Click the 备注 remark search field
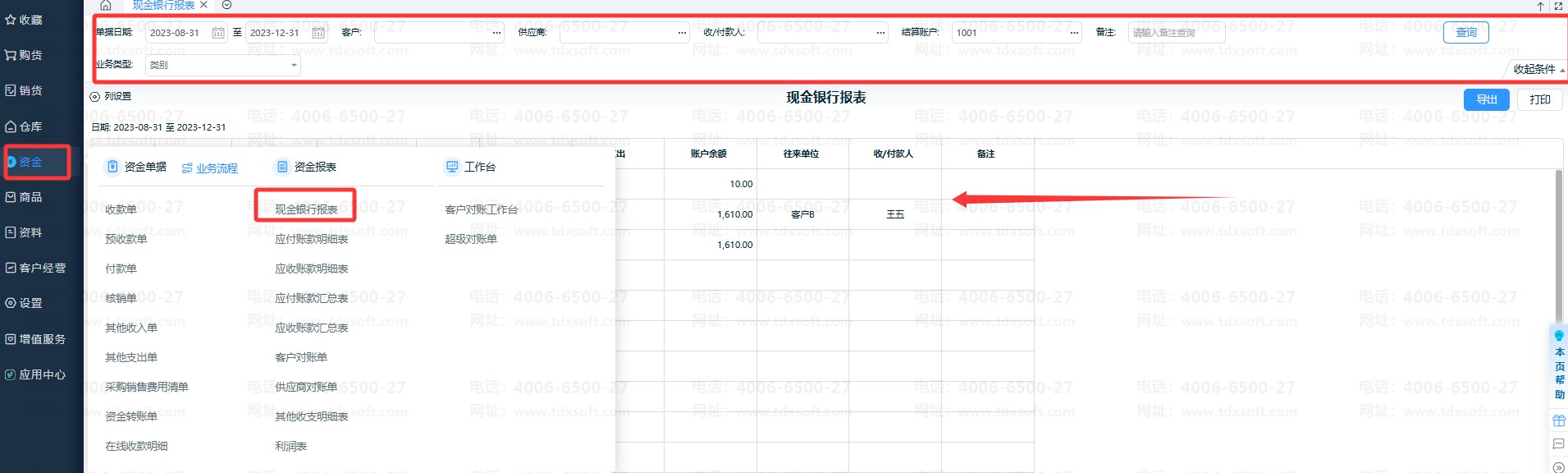The height and width of the screenshot is (473, 1568). [x=1176, y=33]
